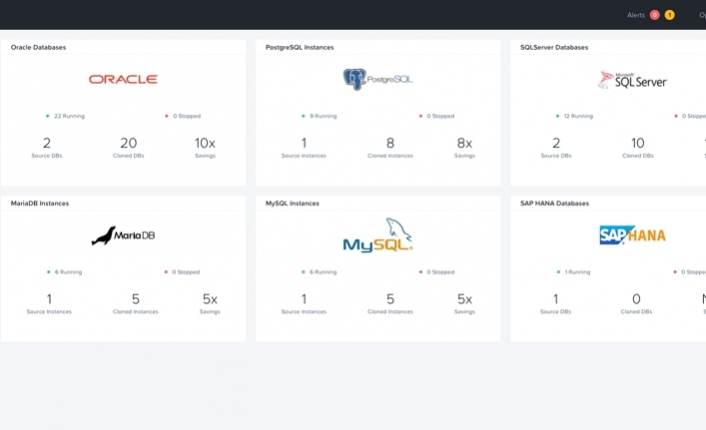The height and width of the screenshot is (430, 706).
Task: Click the SAP HANA logo
Action: 632,235
